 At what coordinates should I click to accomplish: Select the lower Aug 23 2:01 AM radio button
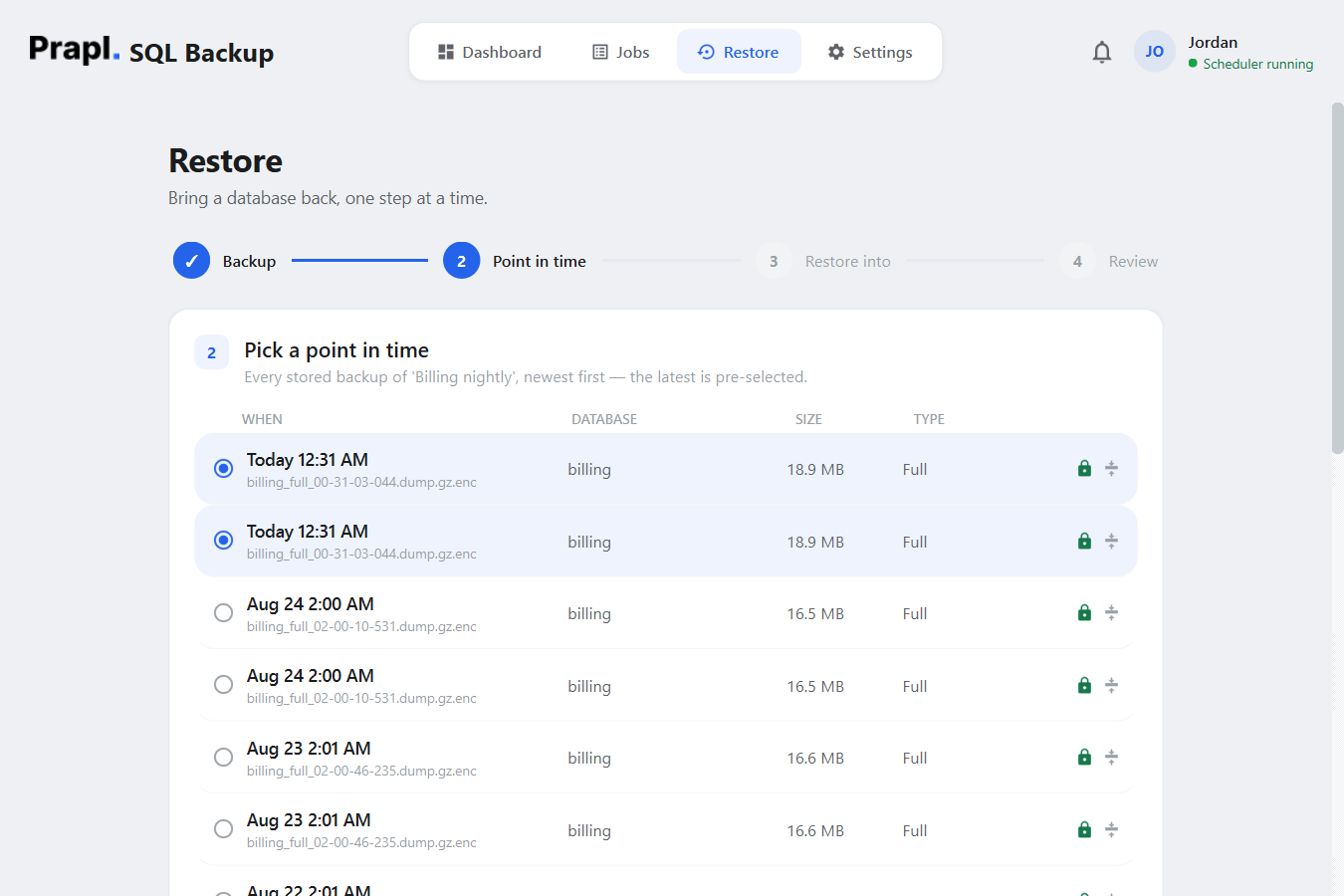(x=223, y=828)
